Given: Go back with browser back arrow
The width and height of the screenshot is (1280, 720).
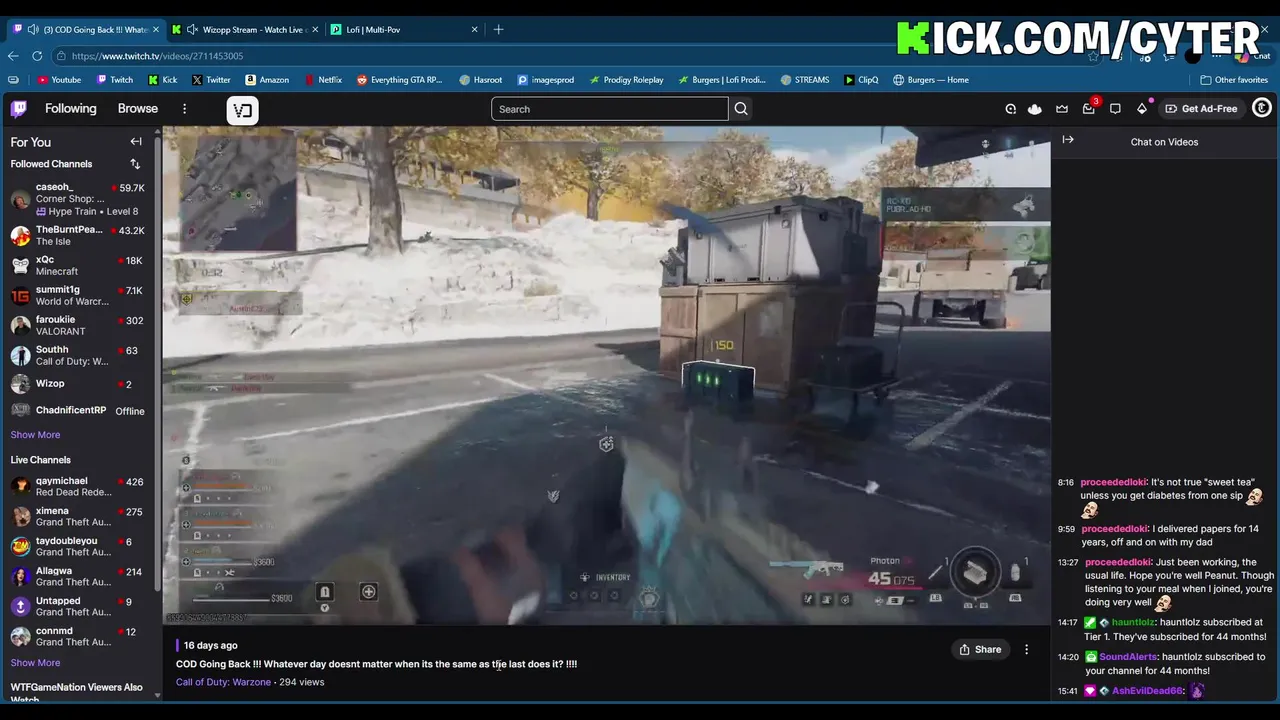Looking at the screenshot, I should [x=13, y=56].
